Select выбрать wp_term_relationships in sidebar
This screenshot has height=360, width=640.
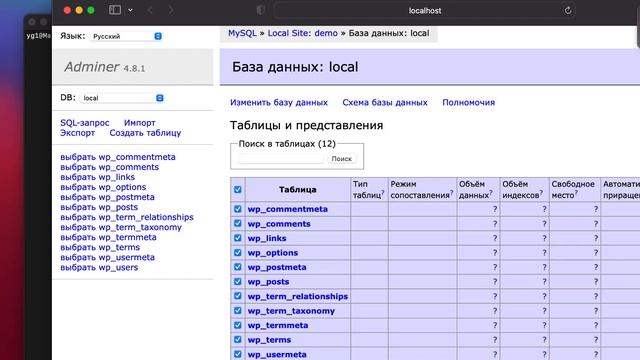coord(127,217)
